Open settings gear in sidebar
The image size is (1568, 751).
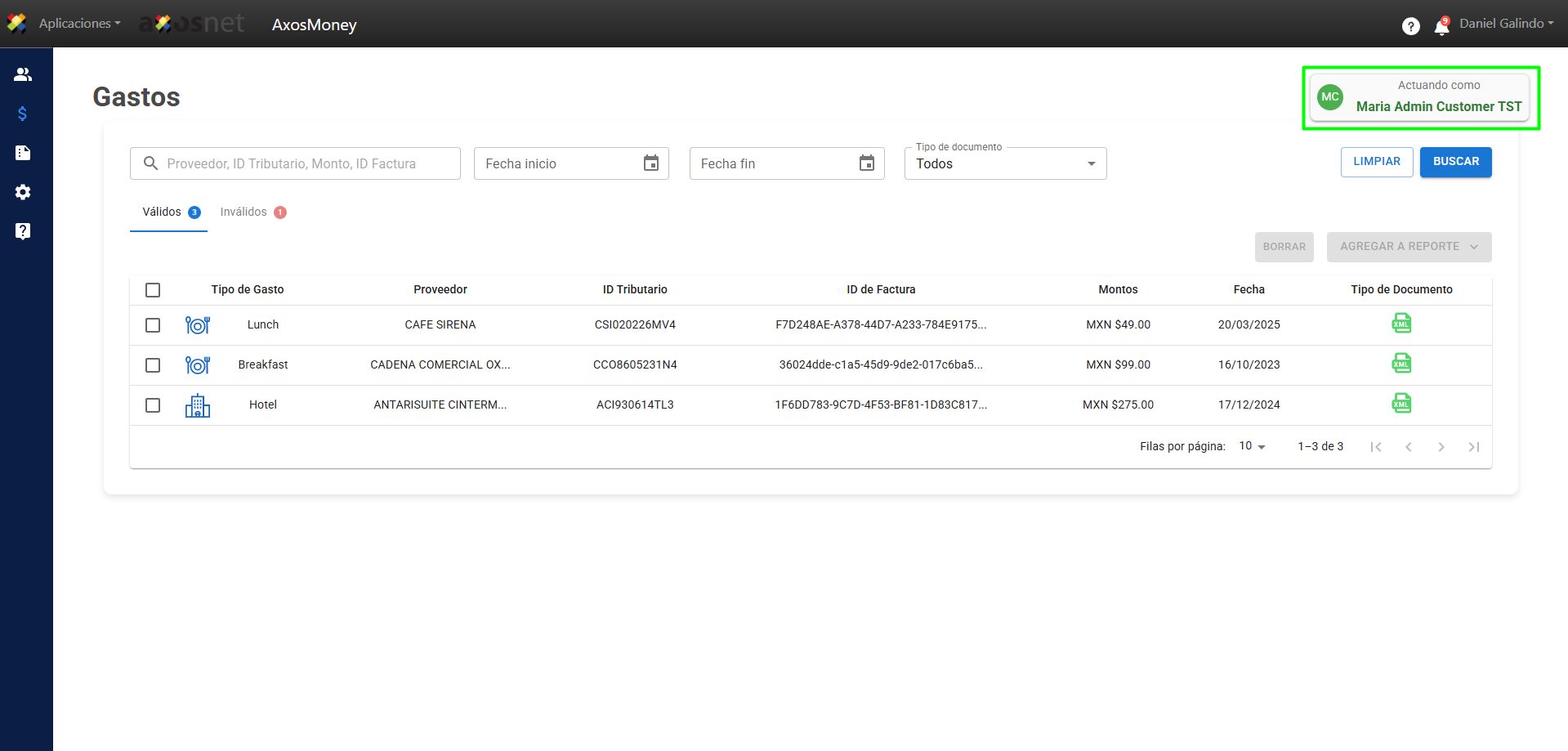(23, 192)
